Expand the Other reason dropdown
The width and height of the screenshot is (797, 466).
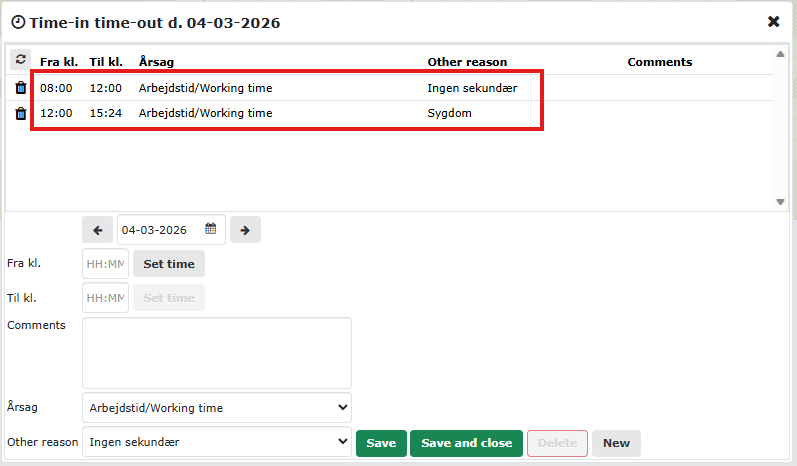(217, 442)
